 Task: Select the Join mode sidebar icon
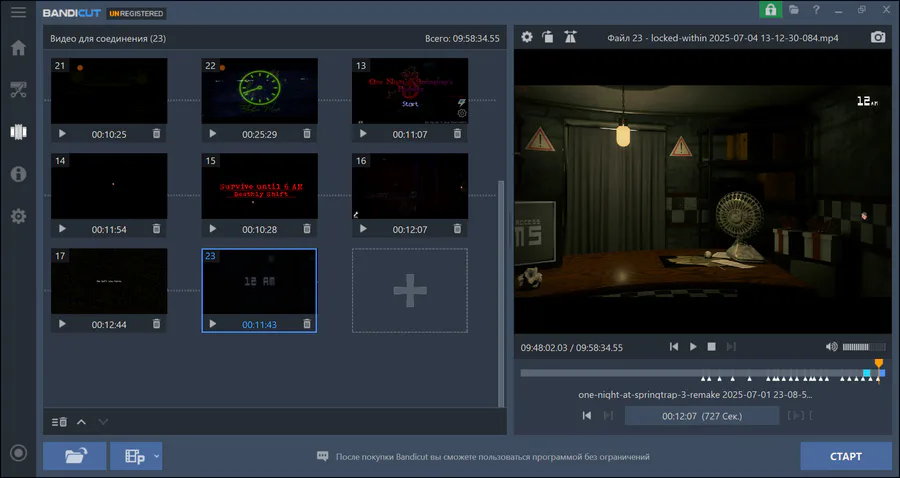coord(18,132)
